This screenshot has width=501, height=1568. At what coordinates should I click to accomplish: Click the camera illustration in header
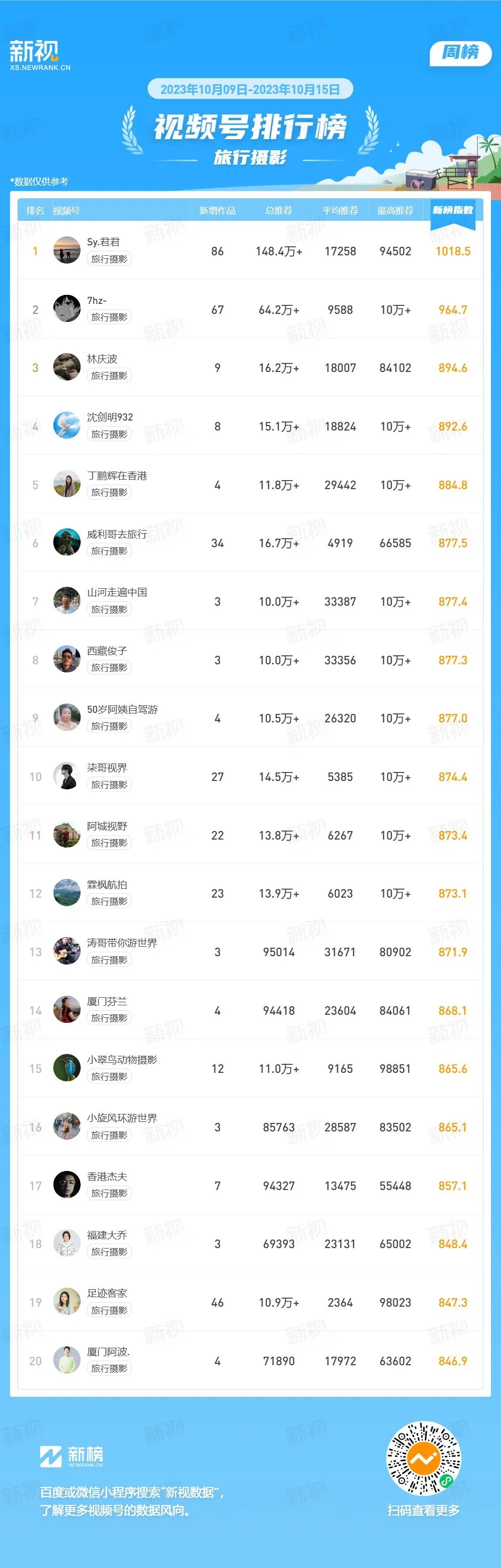(420, 179)
